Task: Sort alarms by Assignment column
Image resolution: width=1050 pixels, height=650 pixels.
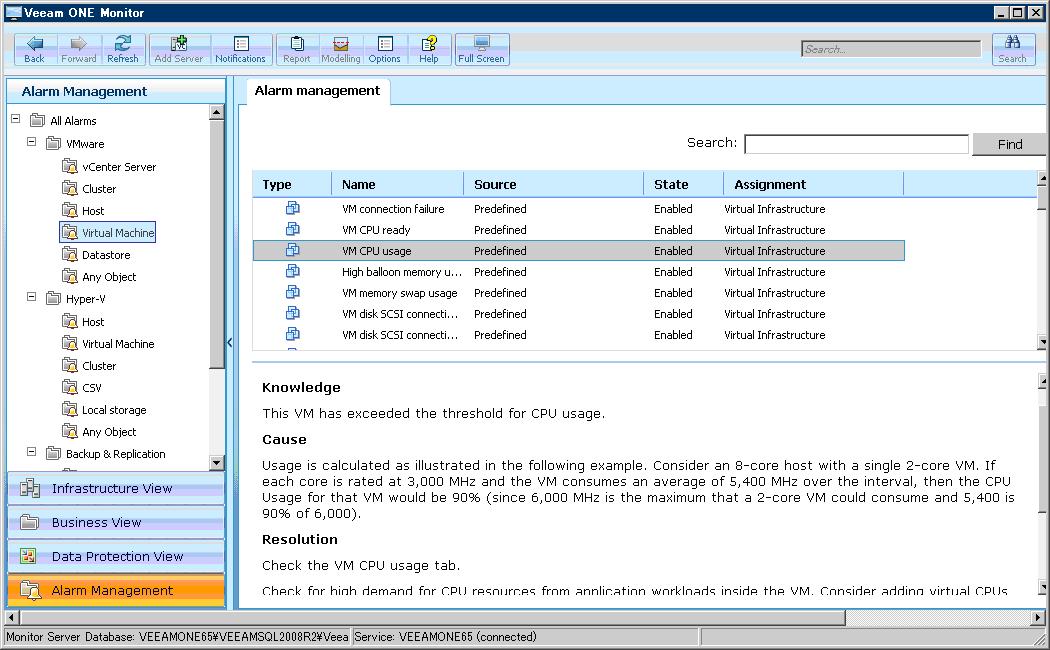Action: click(x=814, y=184)
